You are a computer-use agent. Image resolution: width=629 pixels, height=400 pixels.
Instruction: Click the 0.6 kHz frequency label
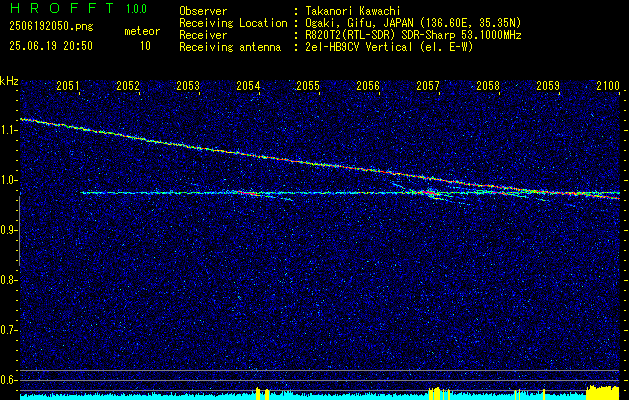click(x=7, y=380)
